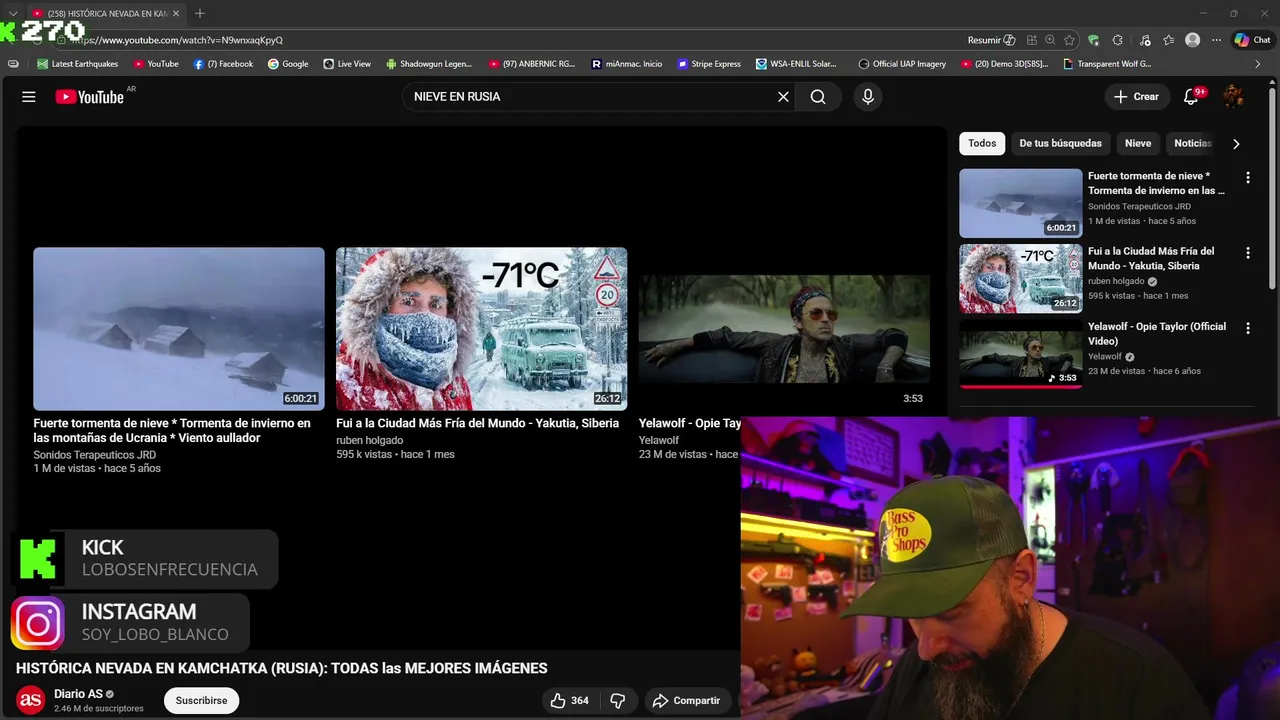1280x720 pixels.
Task: Click the Crear button
Action: point(1136,97)
